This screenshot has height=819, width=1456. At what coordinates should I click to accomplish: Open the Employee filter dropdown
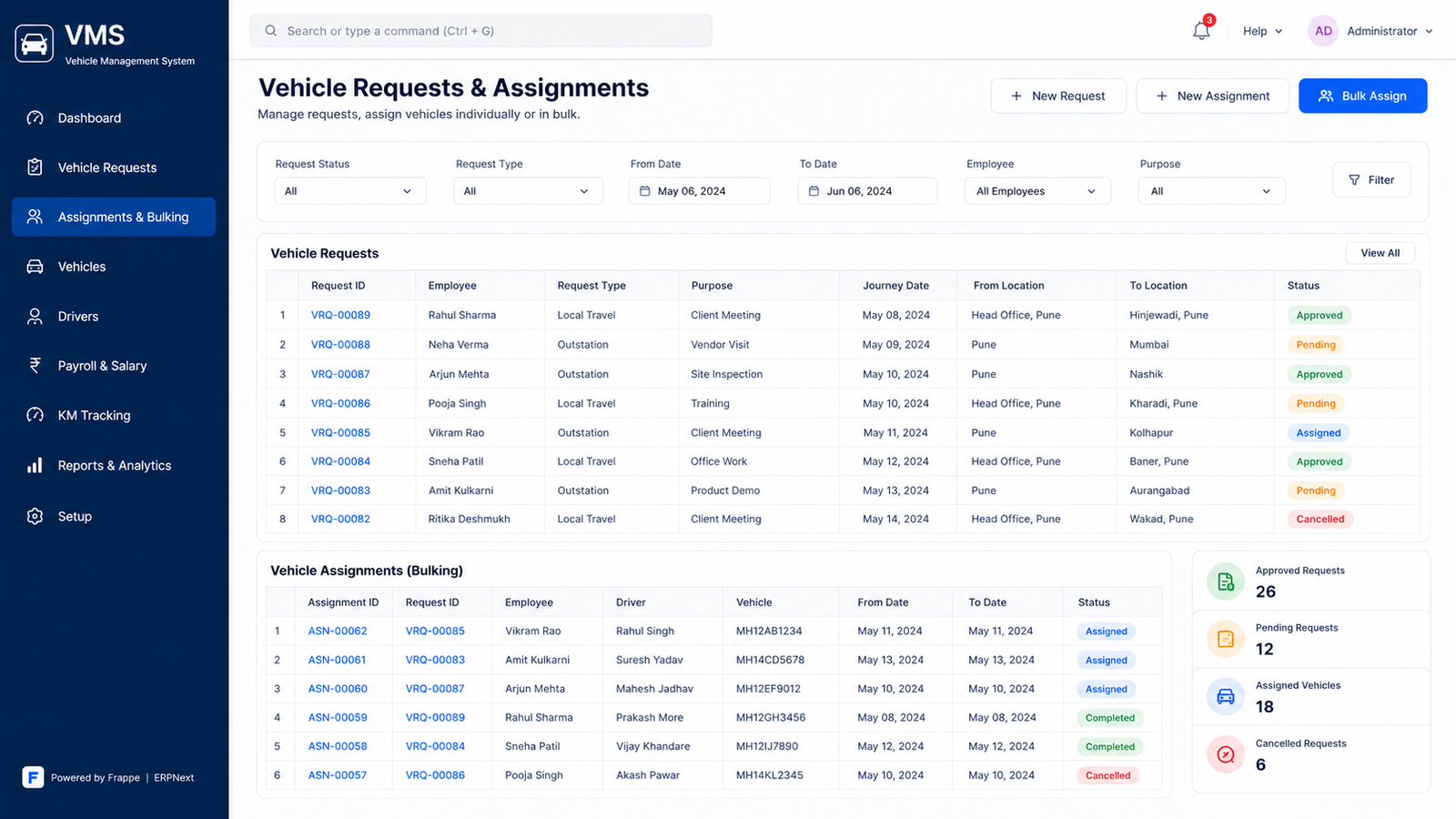coord(1037,191)
